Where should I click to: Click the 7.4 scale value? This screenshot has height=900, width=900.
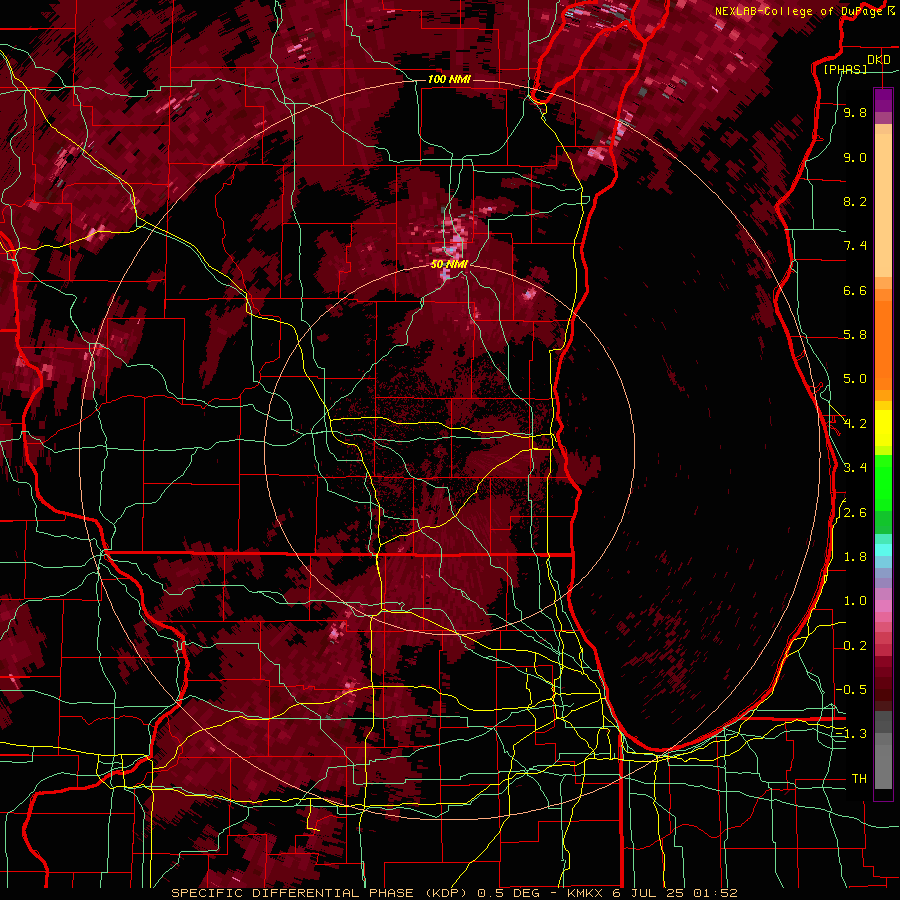tap(855, 246)
